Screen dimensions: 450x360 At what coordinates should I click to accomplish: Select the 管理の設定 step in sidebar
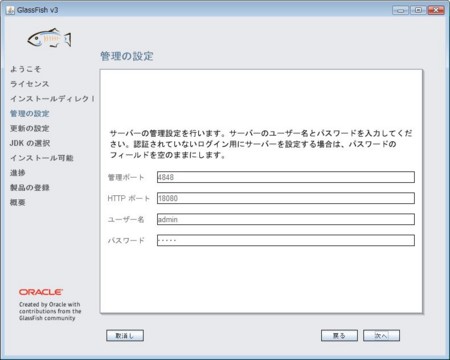pos(29,113)
